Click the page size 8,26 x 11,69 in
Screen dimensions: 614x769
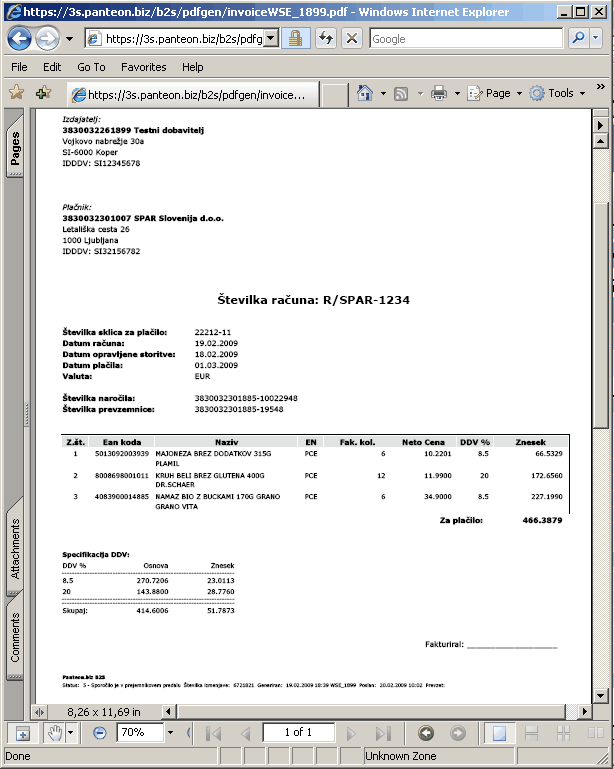pyautogui.click(x=103, y=712)
